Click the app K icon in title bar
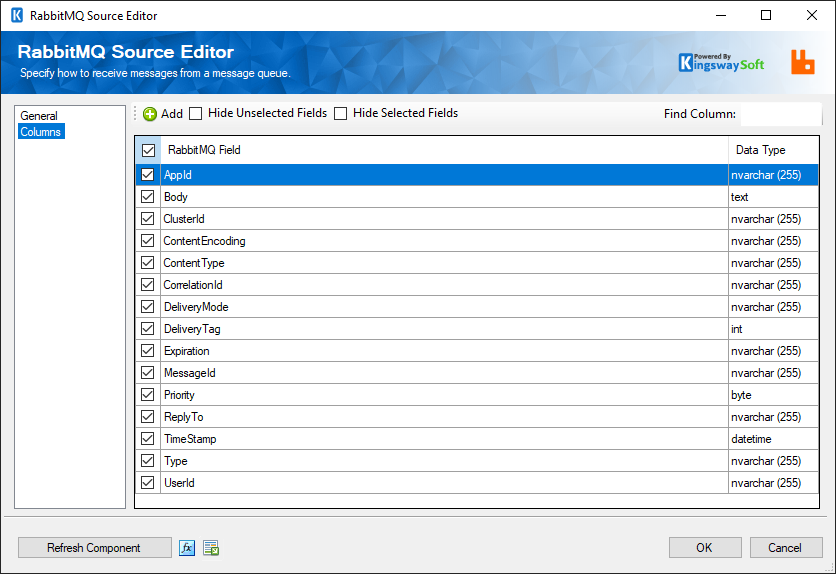The image size is (836, 574). [x=17, y=15]
